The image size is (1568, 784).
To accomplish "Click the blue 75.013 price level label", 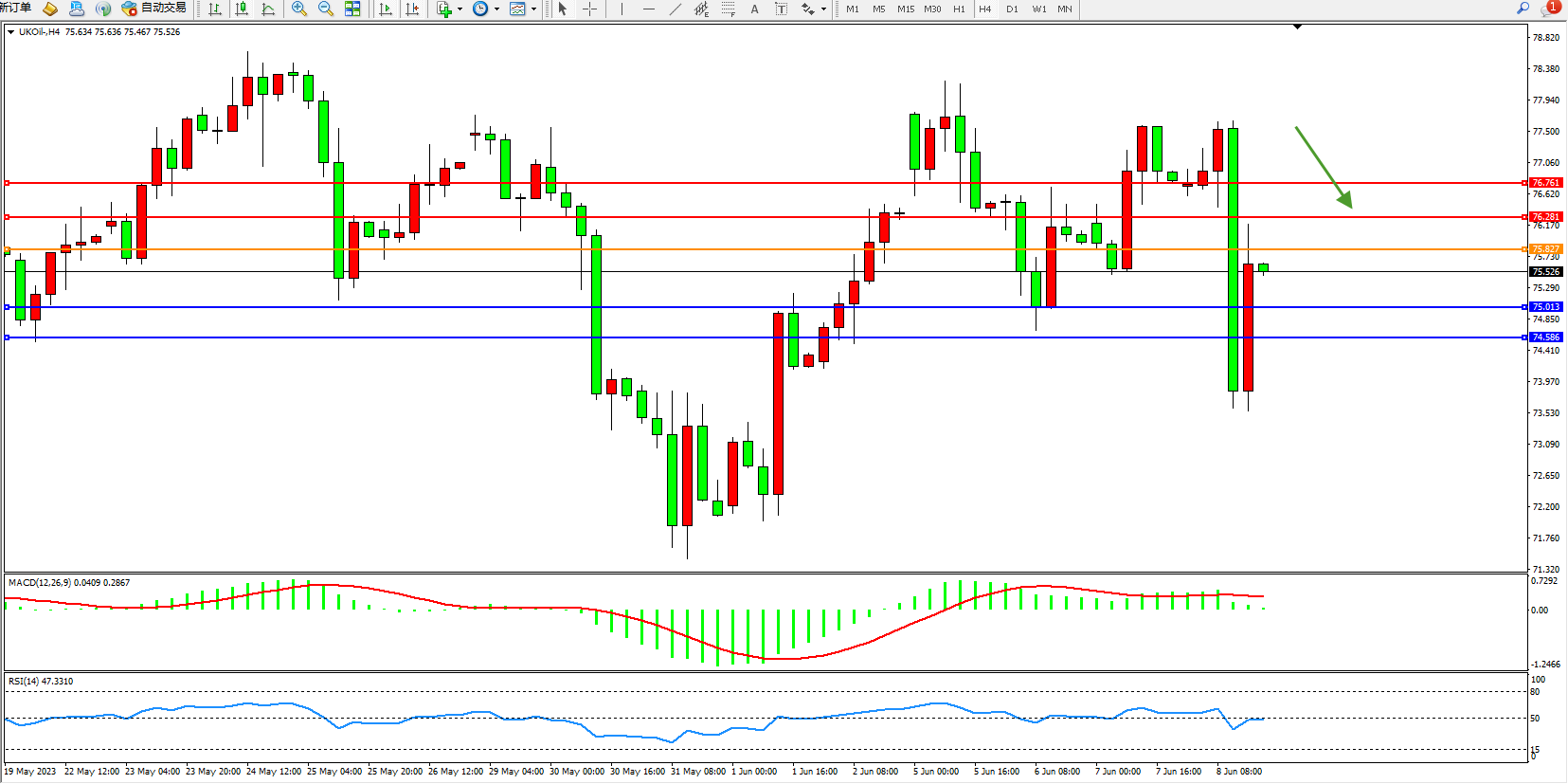I will point(1545,307).
